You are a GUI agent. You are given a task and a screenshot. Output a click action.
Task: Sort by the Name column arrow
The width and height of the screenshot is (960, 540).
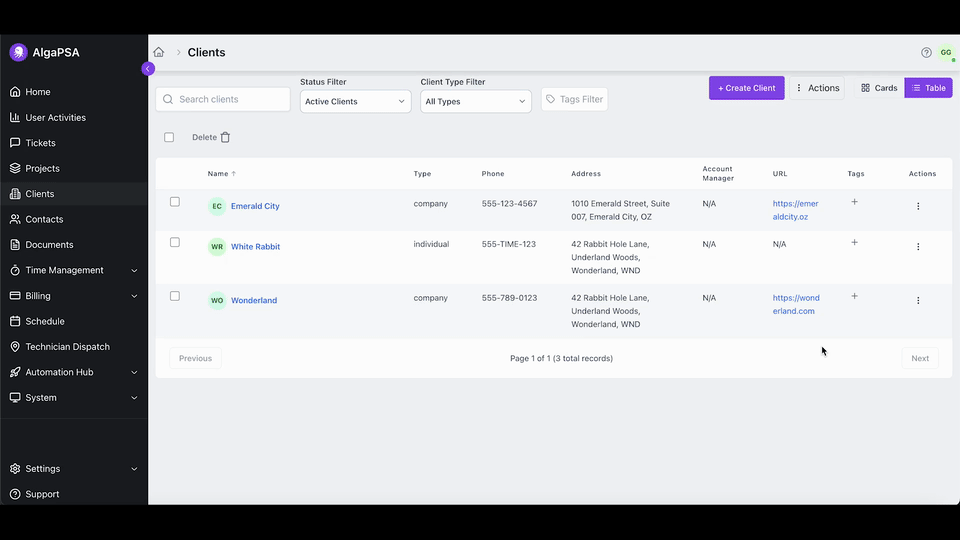(x=233, y=174)
